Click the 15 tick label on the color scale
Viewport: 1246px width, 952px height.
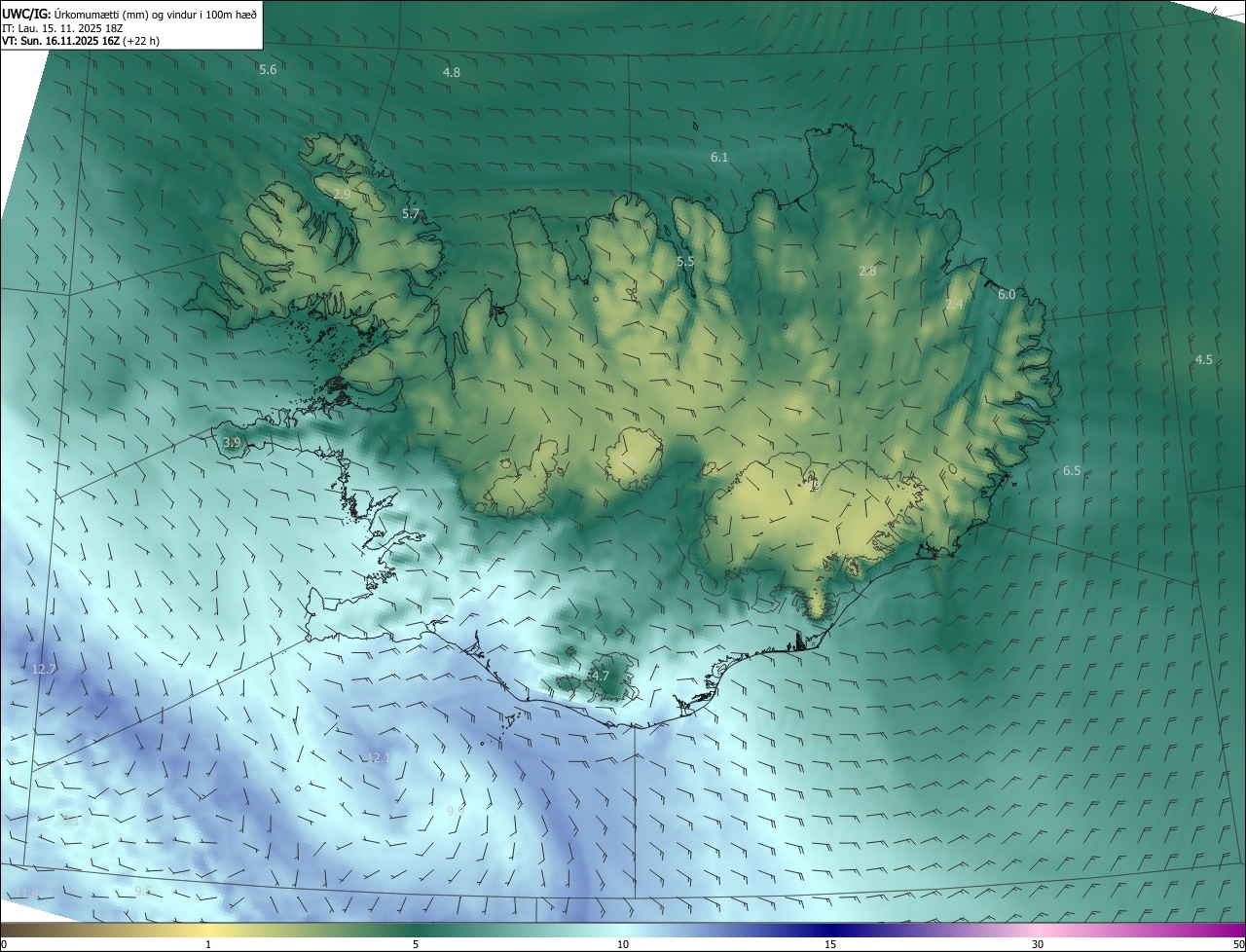tap(830, 944)
